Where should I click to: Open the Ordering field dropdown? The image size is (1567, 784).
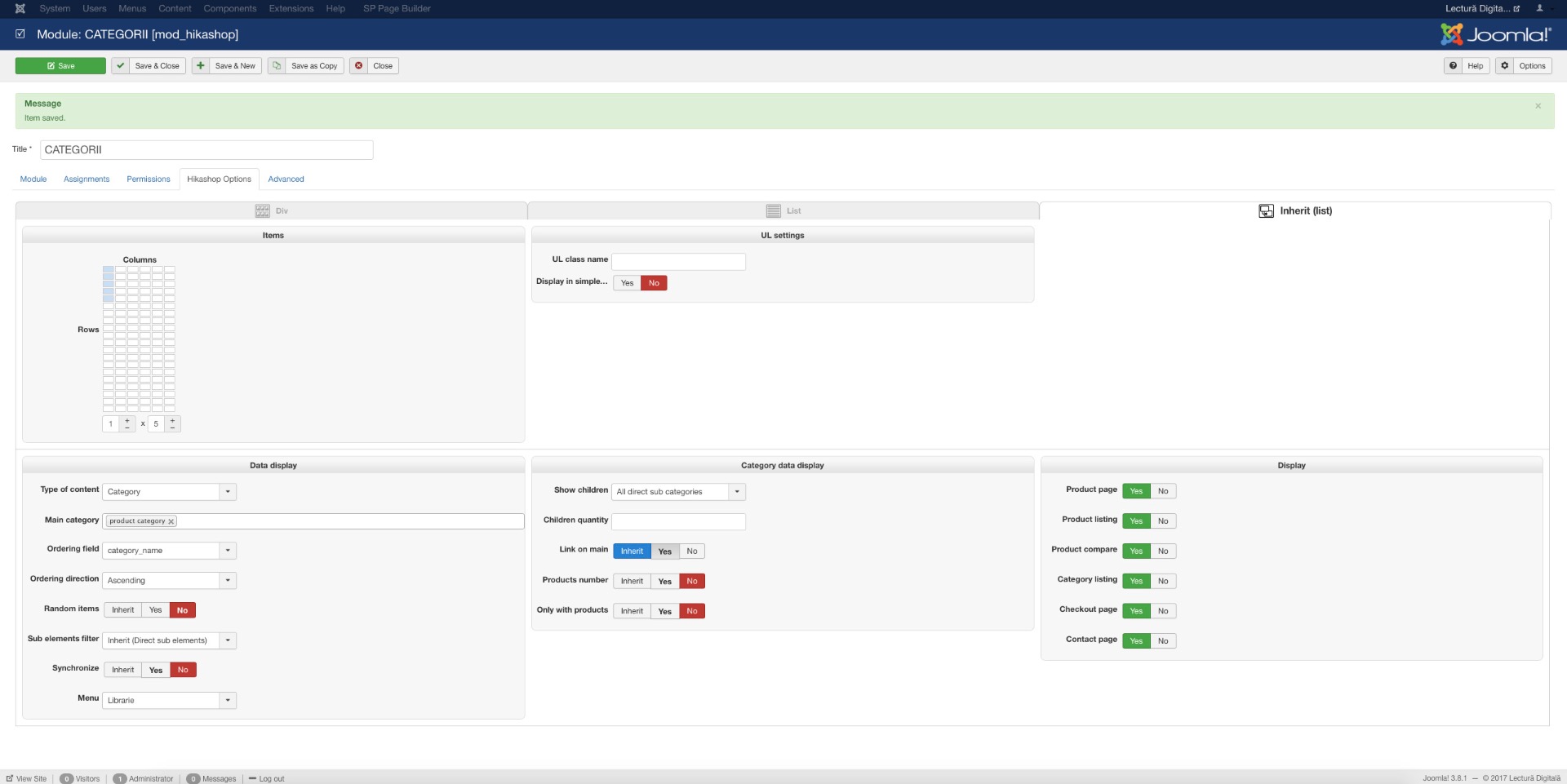[x=169, y=551]
